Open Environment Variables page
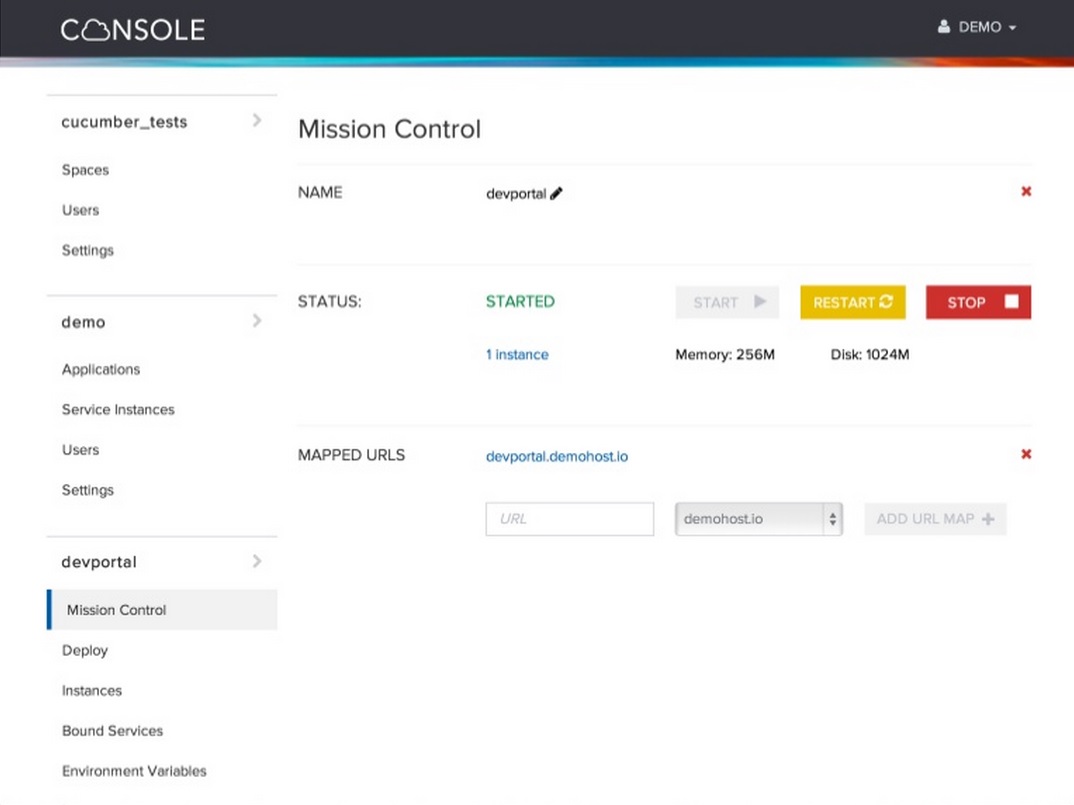 [134, 771]
